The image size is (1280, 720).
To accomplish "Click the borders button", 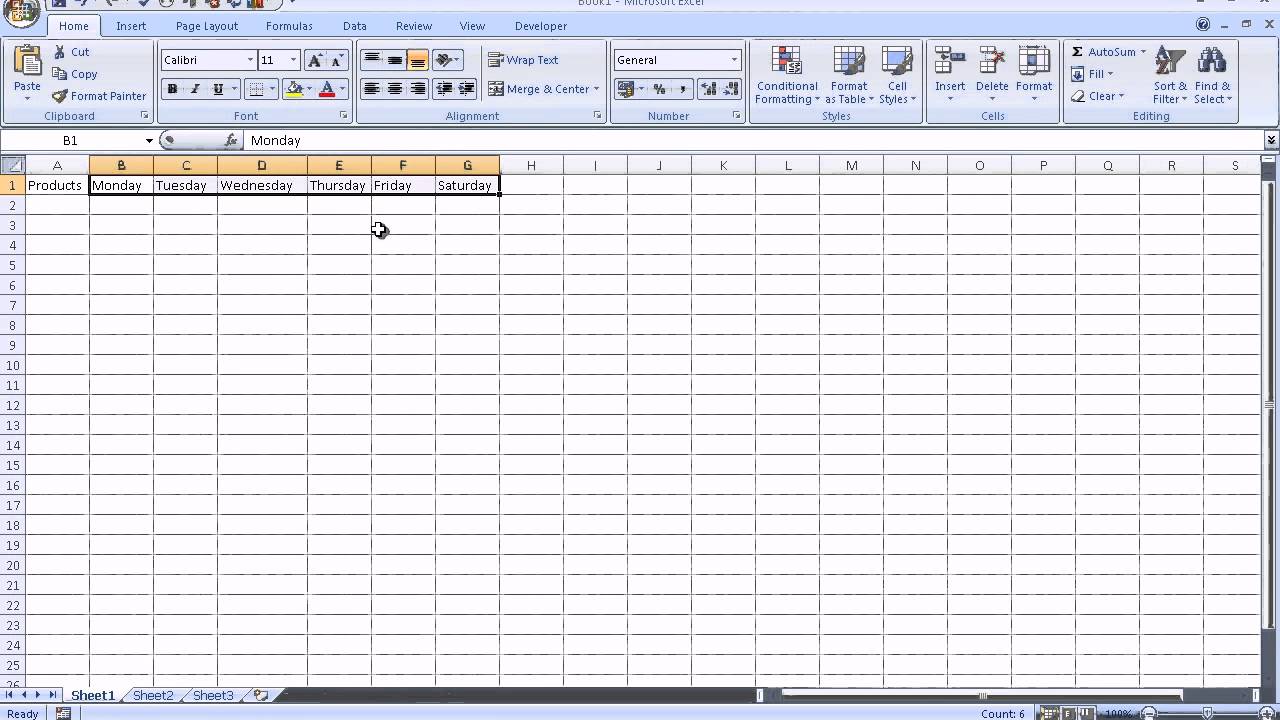I will (256, 89).
